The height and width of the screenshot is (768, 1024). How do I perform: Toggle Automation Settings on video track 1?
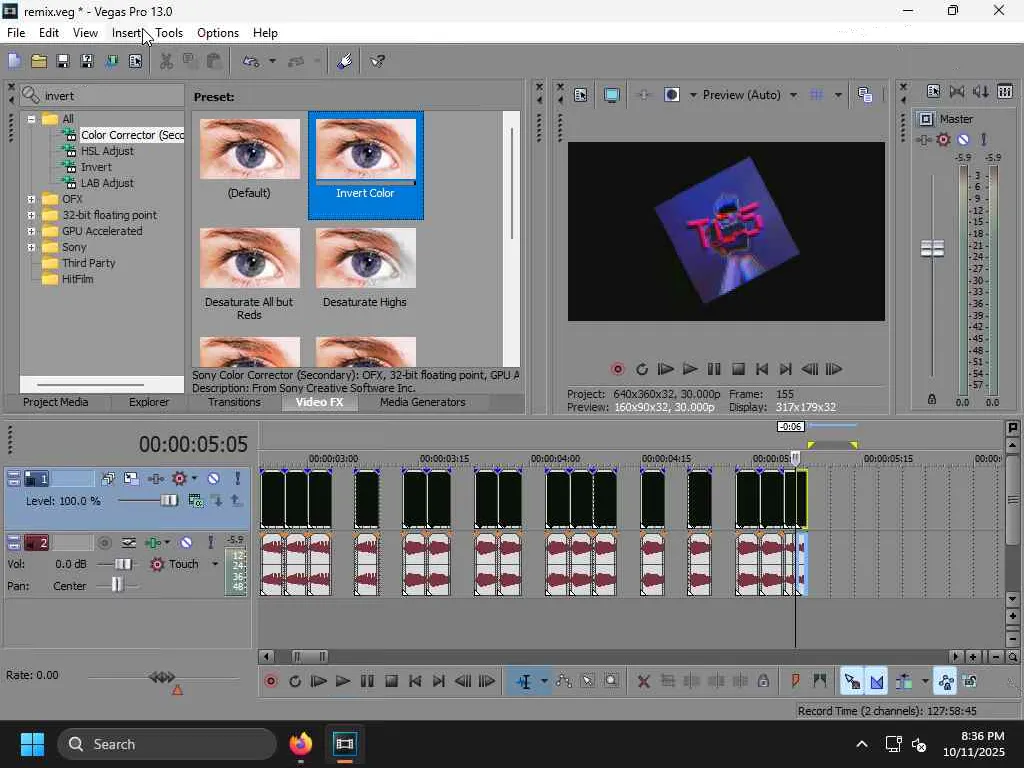click(179, 479)
